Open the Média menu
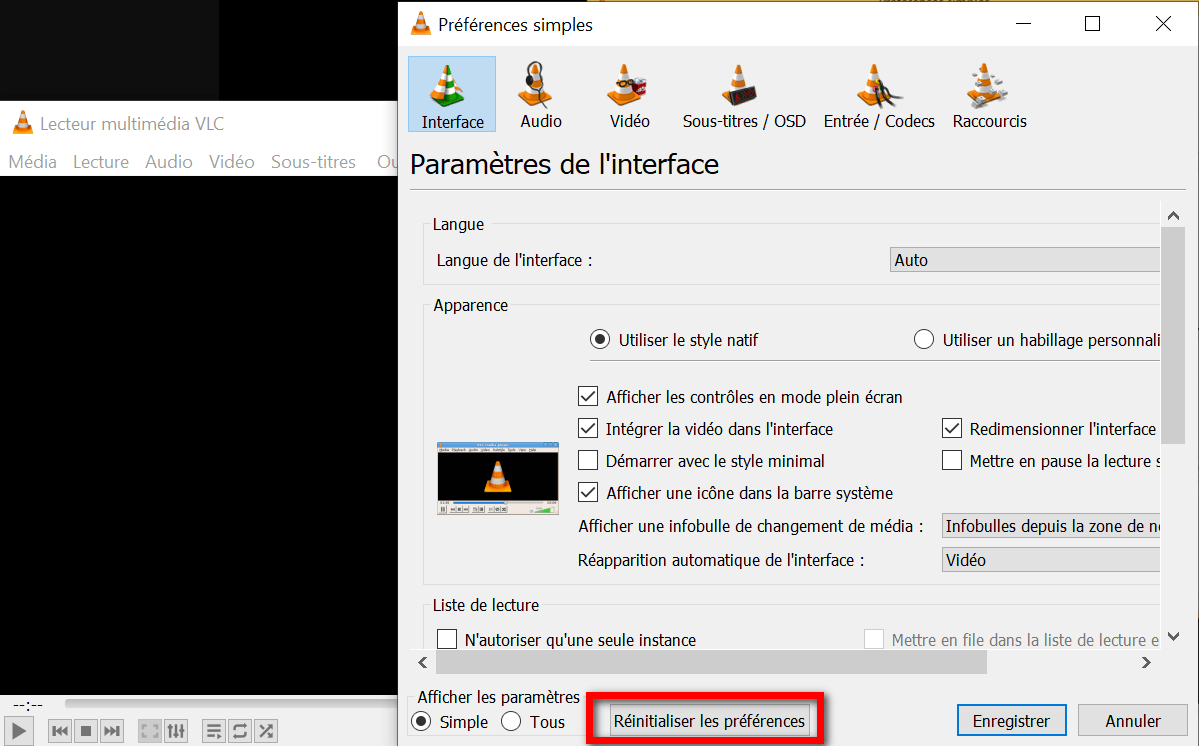 [32, 162]
